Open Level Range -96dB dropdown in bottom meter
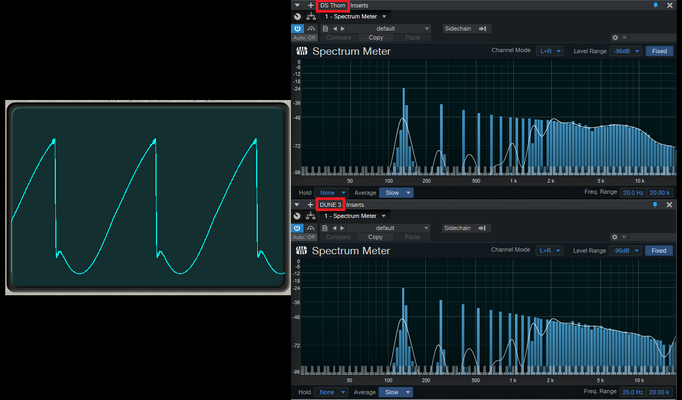The image size is (682, 400). [626, 250]
